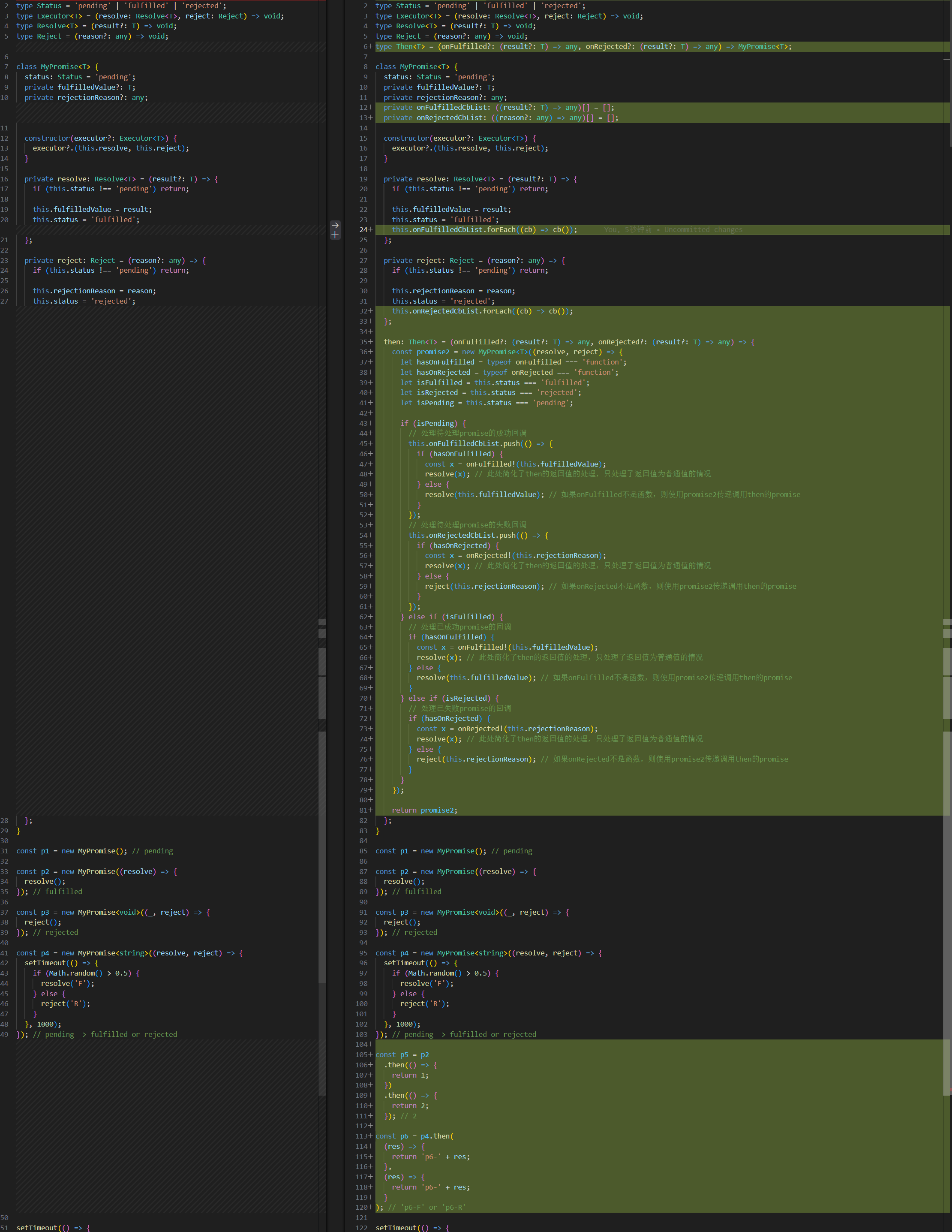Click the 'if (isPending) {' line

coord(433,423)
